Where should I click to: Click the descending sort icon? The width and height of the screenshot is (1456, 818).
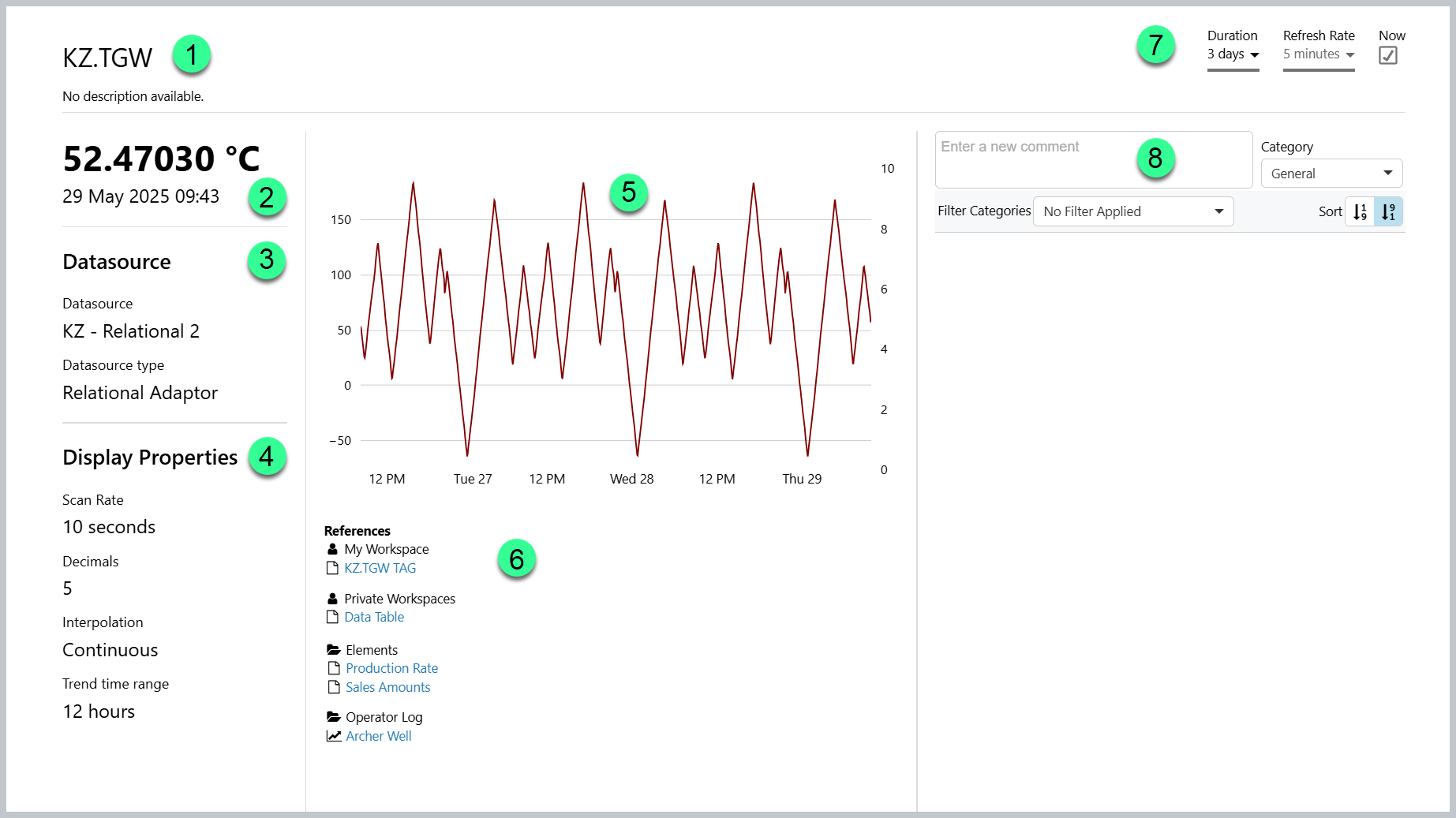(1388, 211)
